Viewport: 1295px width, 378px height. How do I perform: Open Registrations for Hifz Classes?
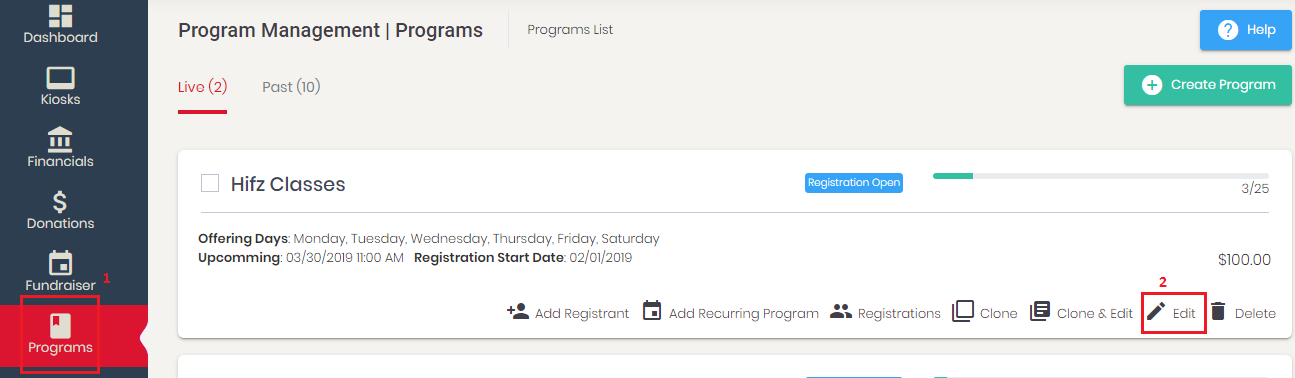pyautogui.click(x=885, y=312)
